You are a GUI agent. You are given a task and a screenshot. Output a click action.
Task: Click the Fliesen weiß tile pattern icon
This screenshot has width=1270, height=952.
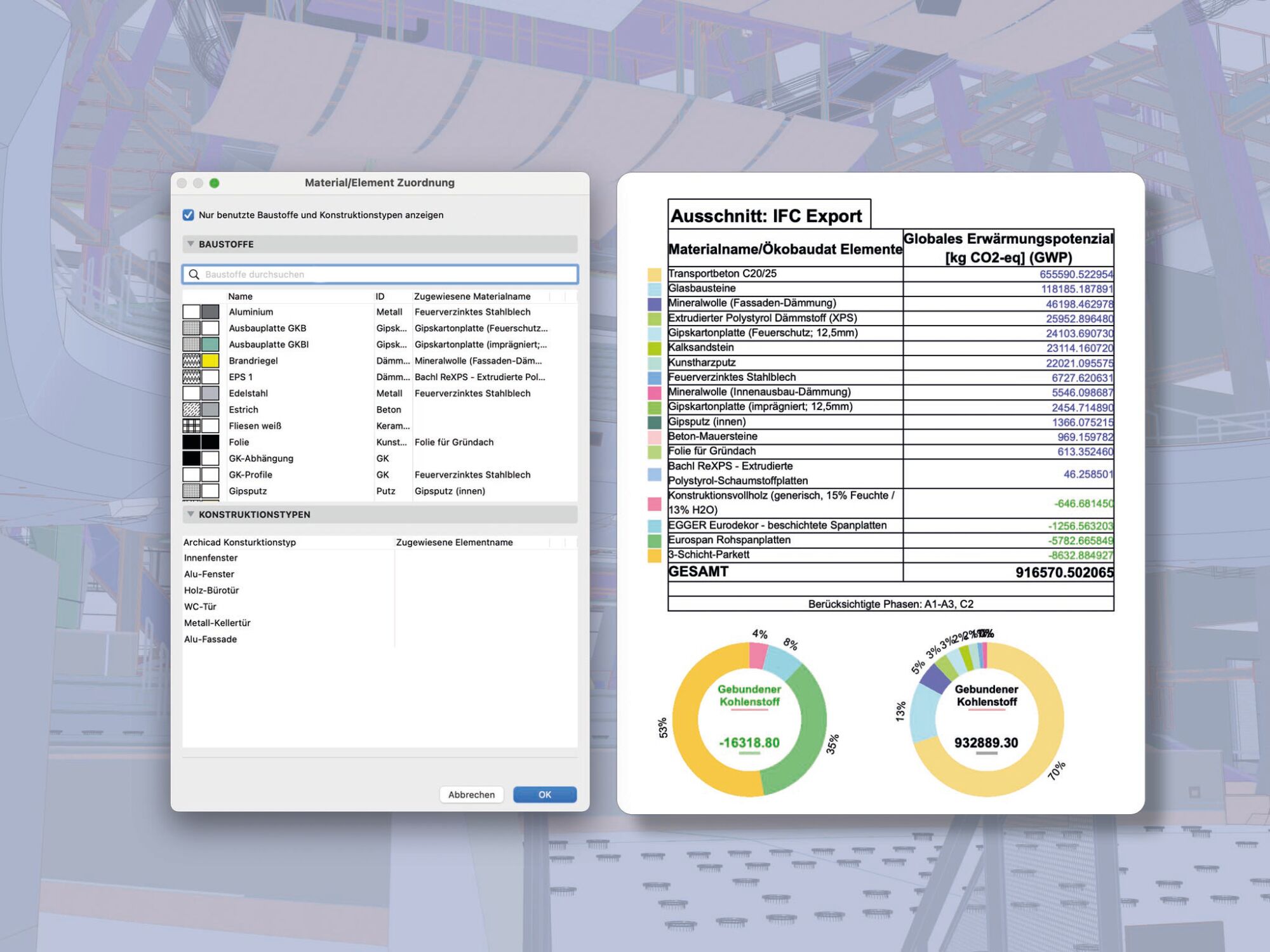pyautogui.click(x=191, y=426)
